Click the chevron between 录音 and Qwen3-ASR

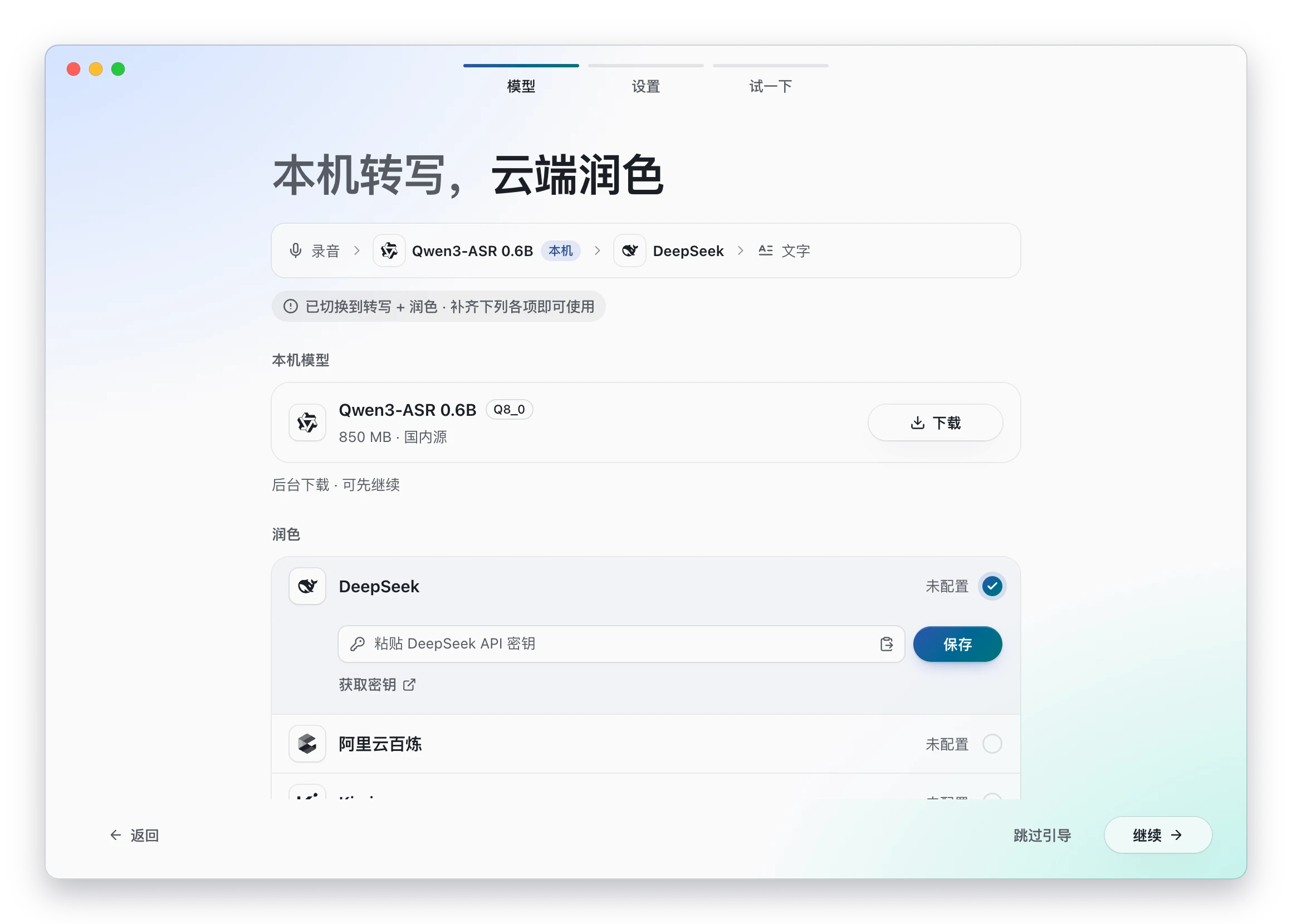point(357,250)
